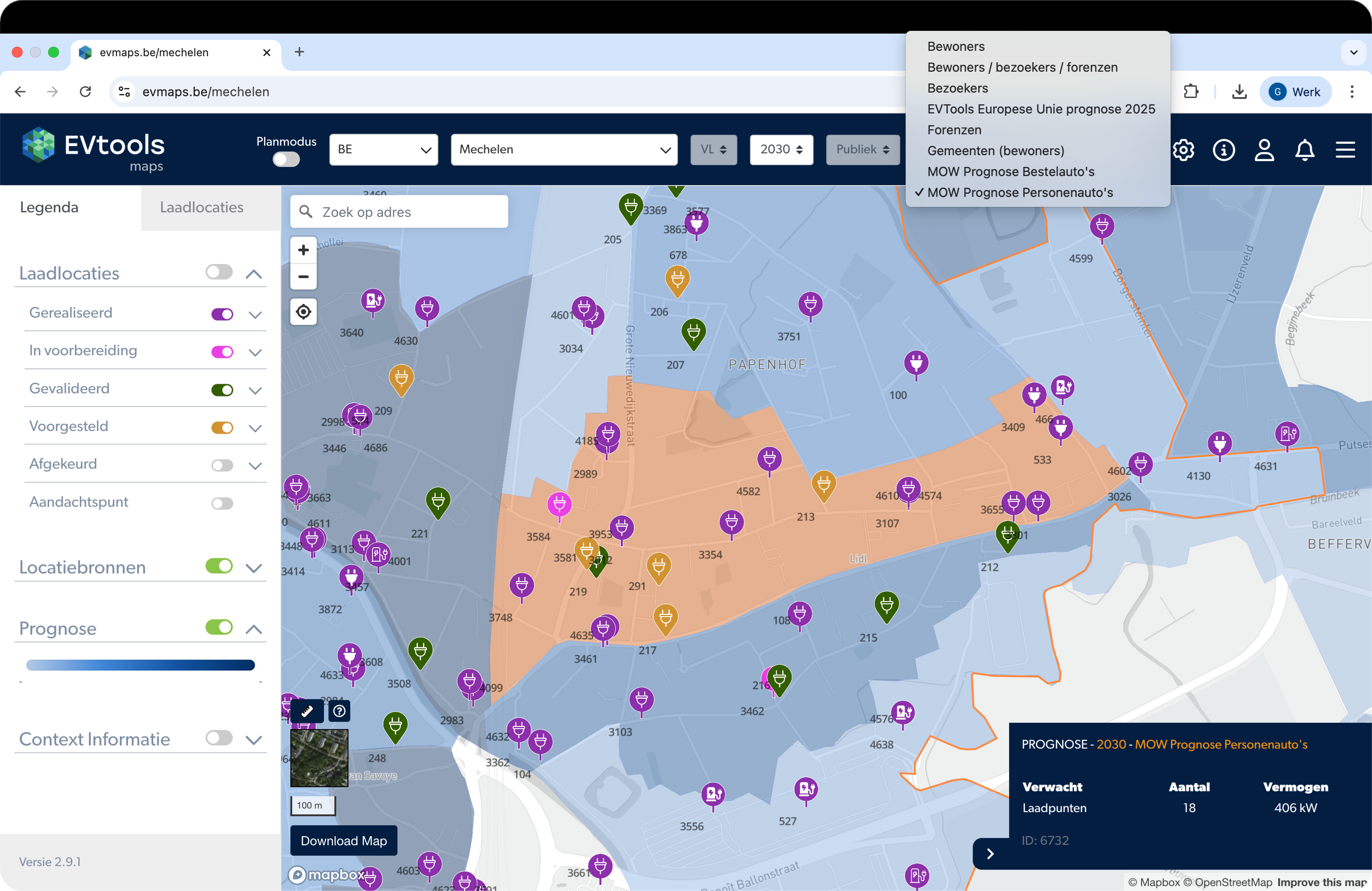Toggle the Planmodus switch

coord(286,159)
